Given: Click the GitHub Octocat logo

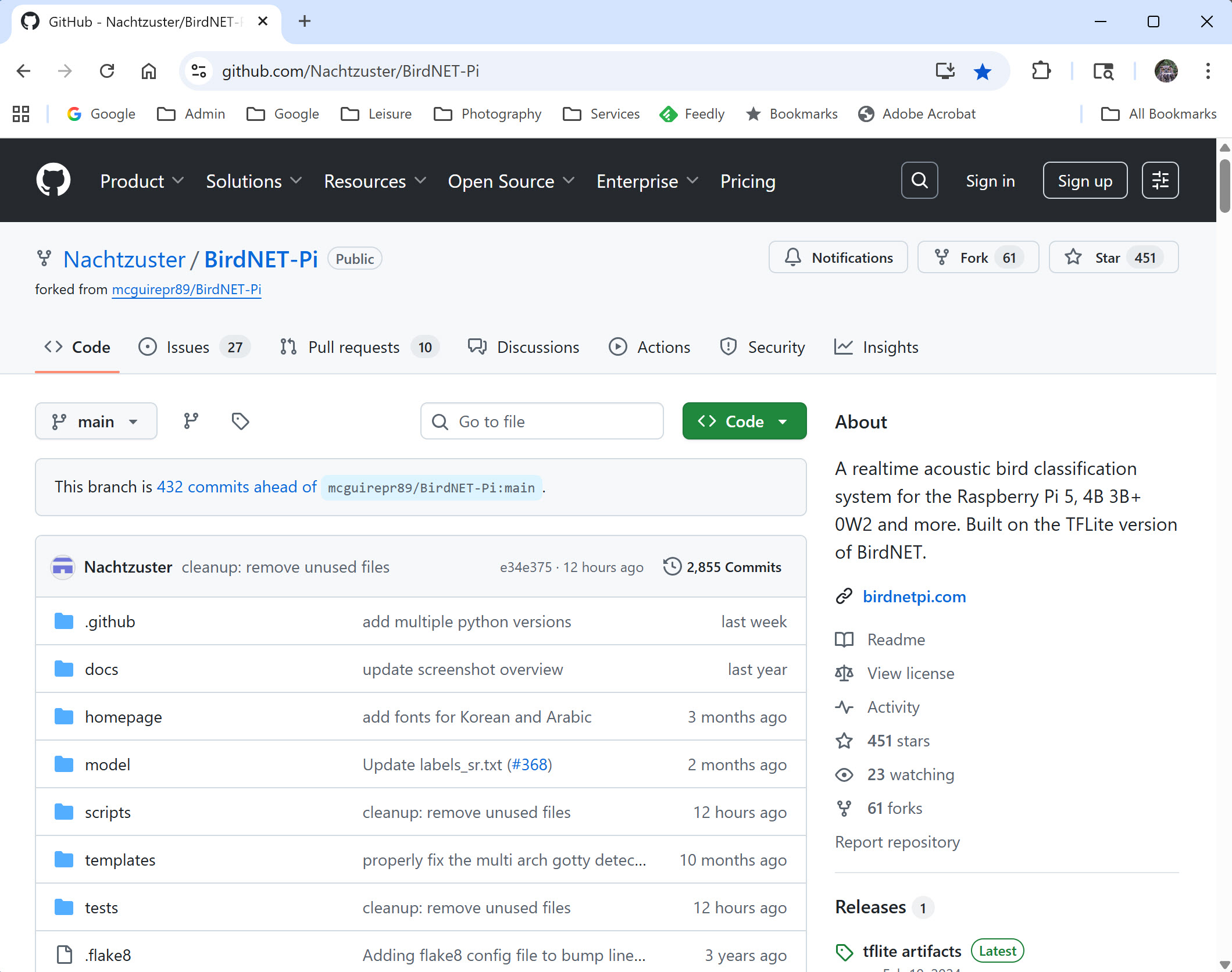Looking at the screenshot, I should click(x=53, y=180).
